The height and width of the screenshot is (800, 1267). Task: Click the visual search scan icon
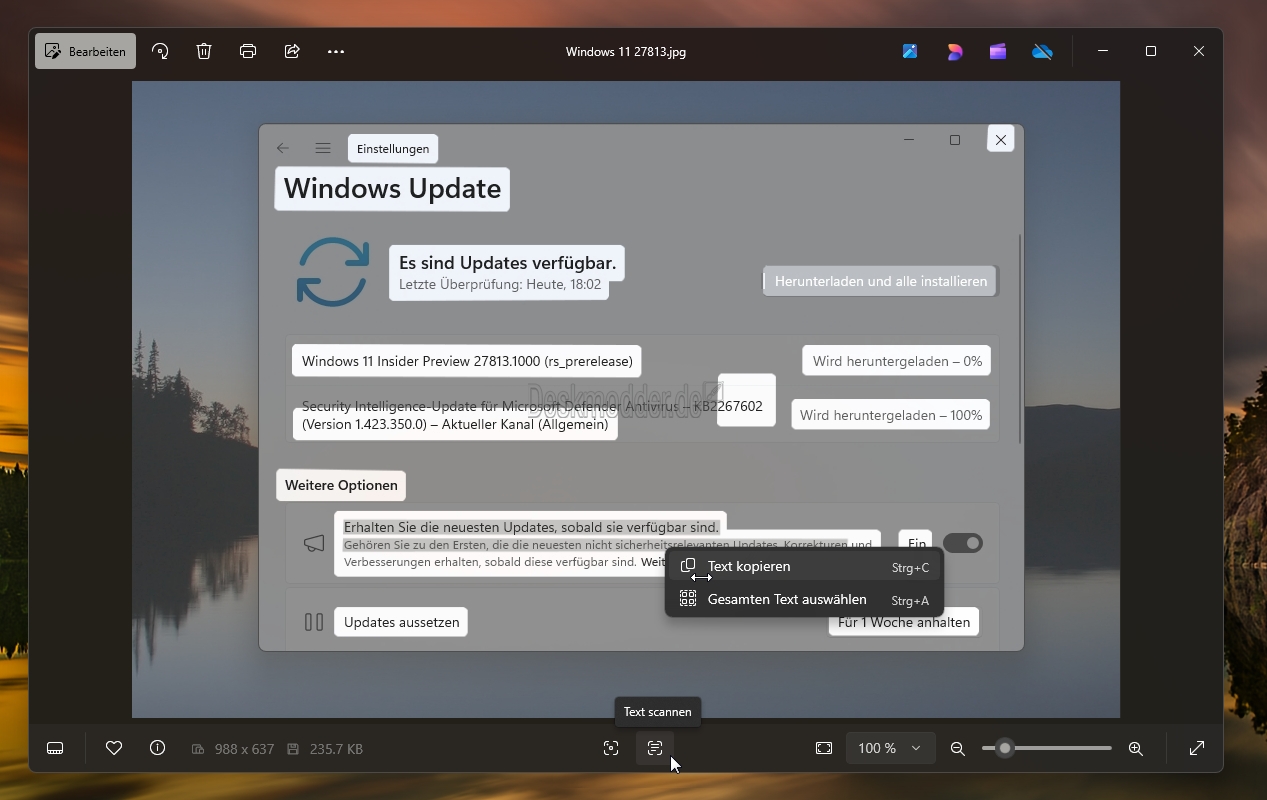coord(611,748)
